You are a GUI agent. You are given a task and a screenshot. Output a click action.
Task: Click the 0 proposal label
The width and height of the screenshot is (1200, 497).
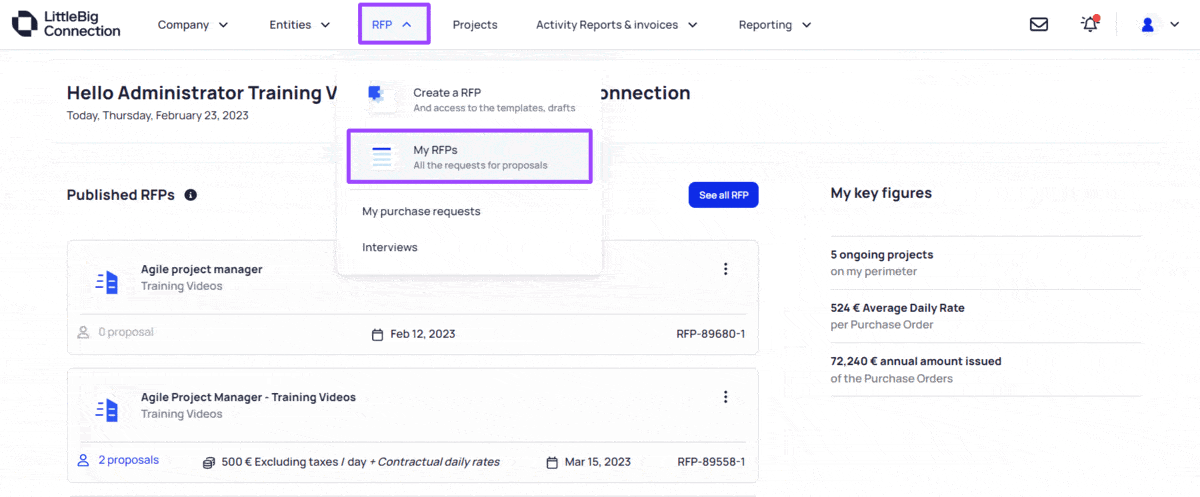coord(126,332)
